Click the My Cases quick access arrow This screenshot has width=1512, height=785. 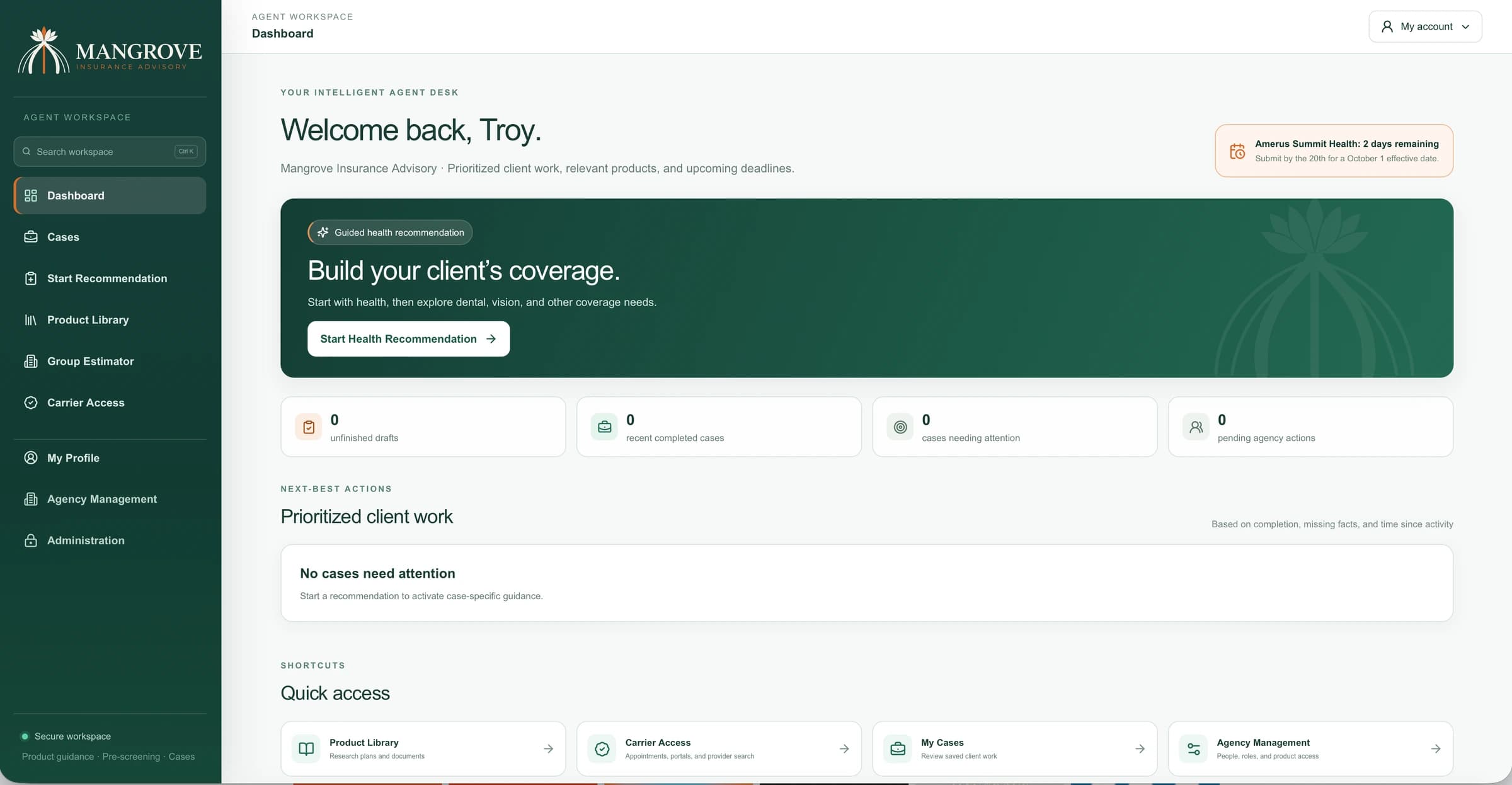point(1140,748)
